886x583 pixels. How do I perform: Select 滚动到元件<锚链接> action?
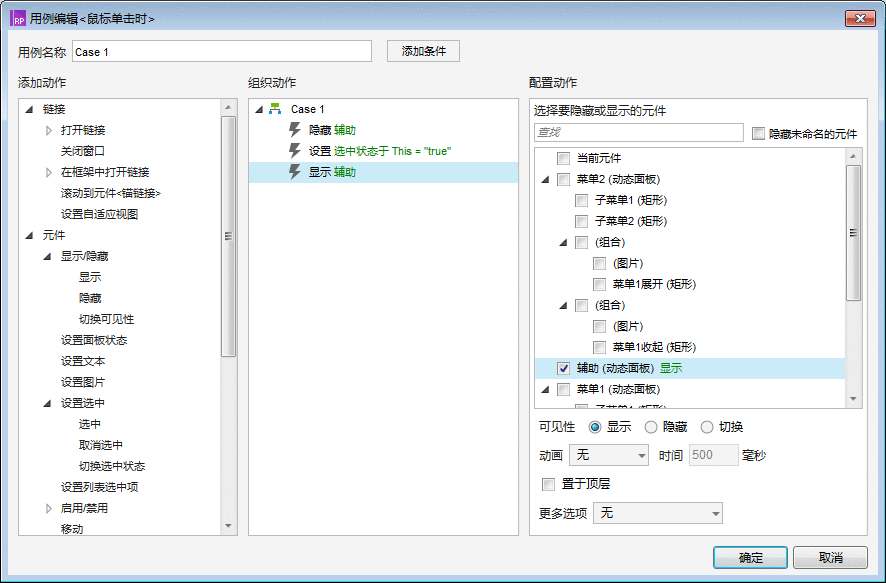click(x=111, y=193)
